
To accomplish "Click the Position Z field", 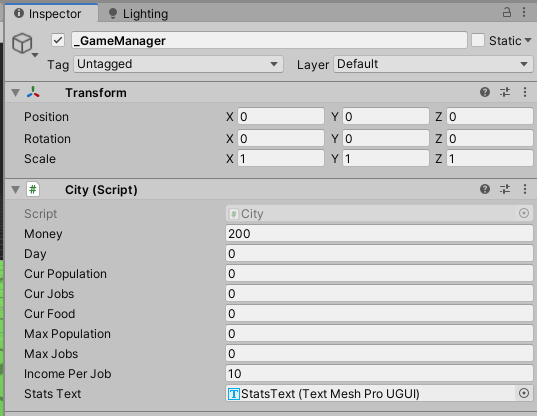I will pos(490,117).
